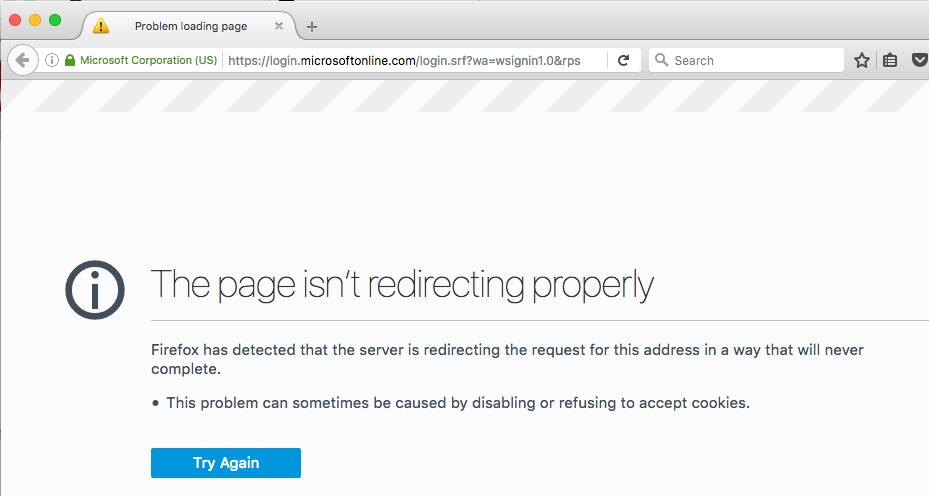Click the large info circle icon on page
This screenshot has height=496, width=929.
pos(95,291)
